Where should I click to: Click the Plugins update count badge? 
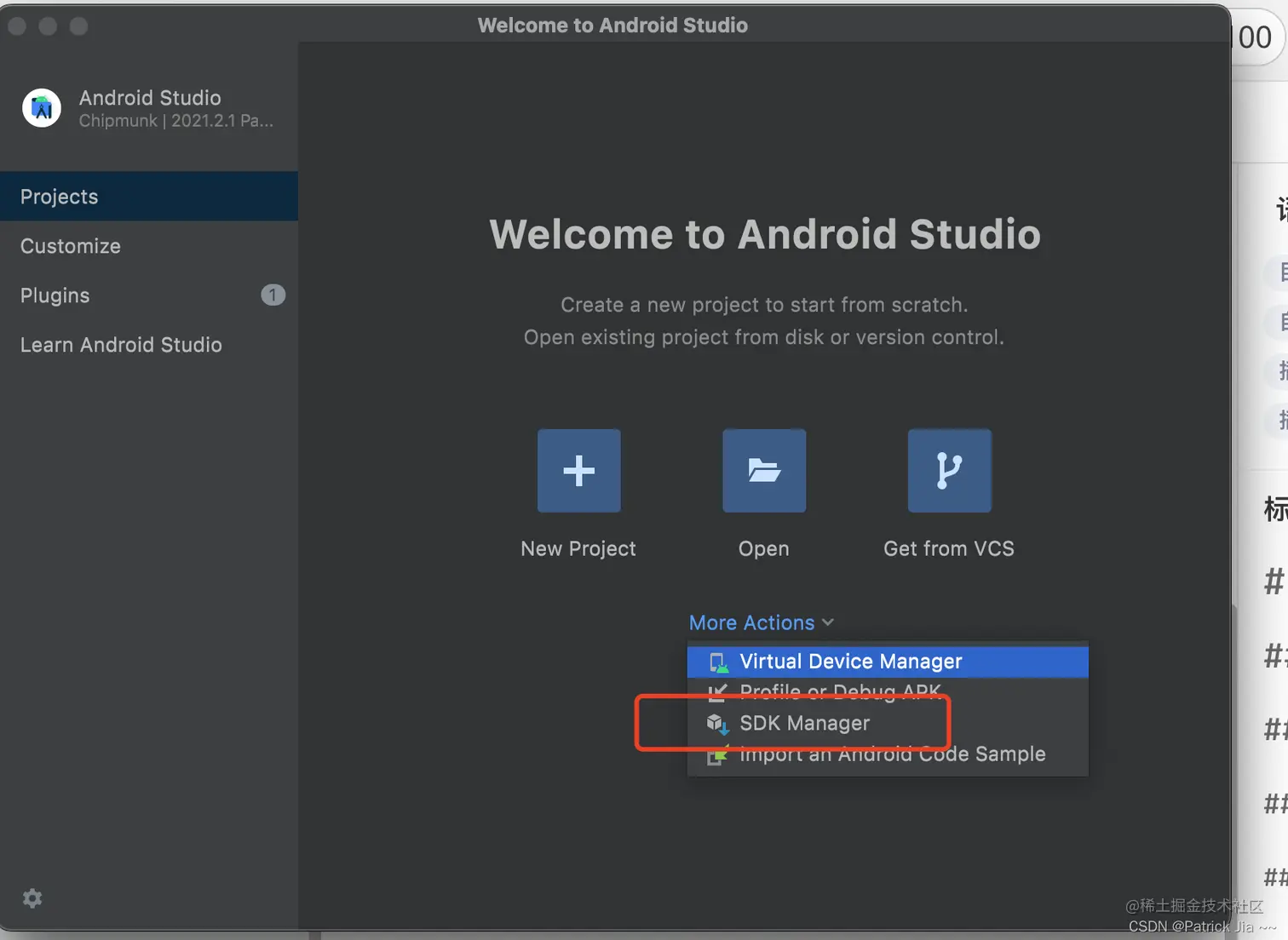point(273,295)
